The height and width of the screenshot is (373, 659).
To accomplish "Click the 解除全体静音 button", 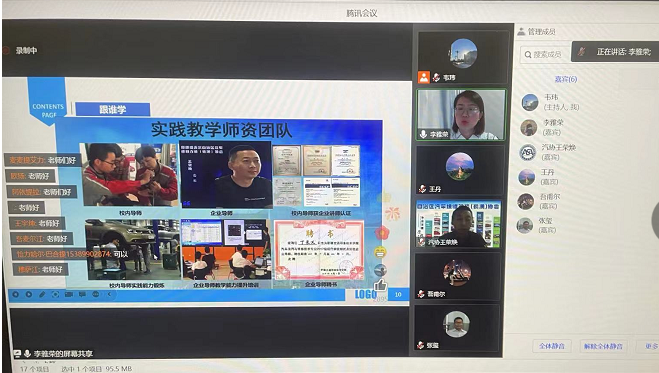I will 603,346.
